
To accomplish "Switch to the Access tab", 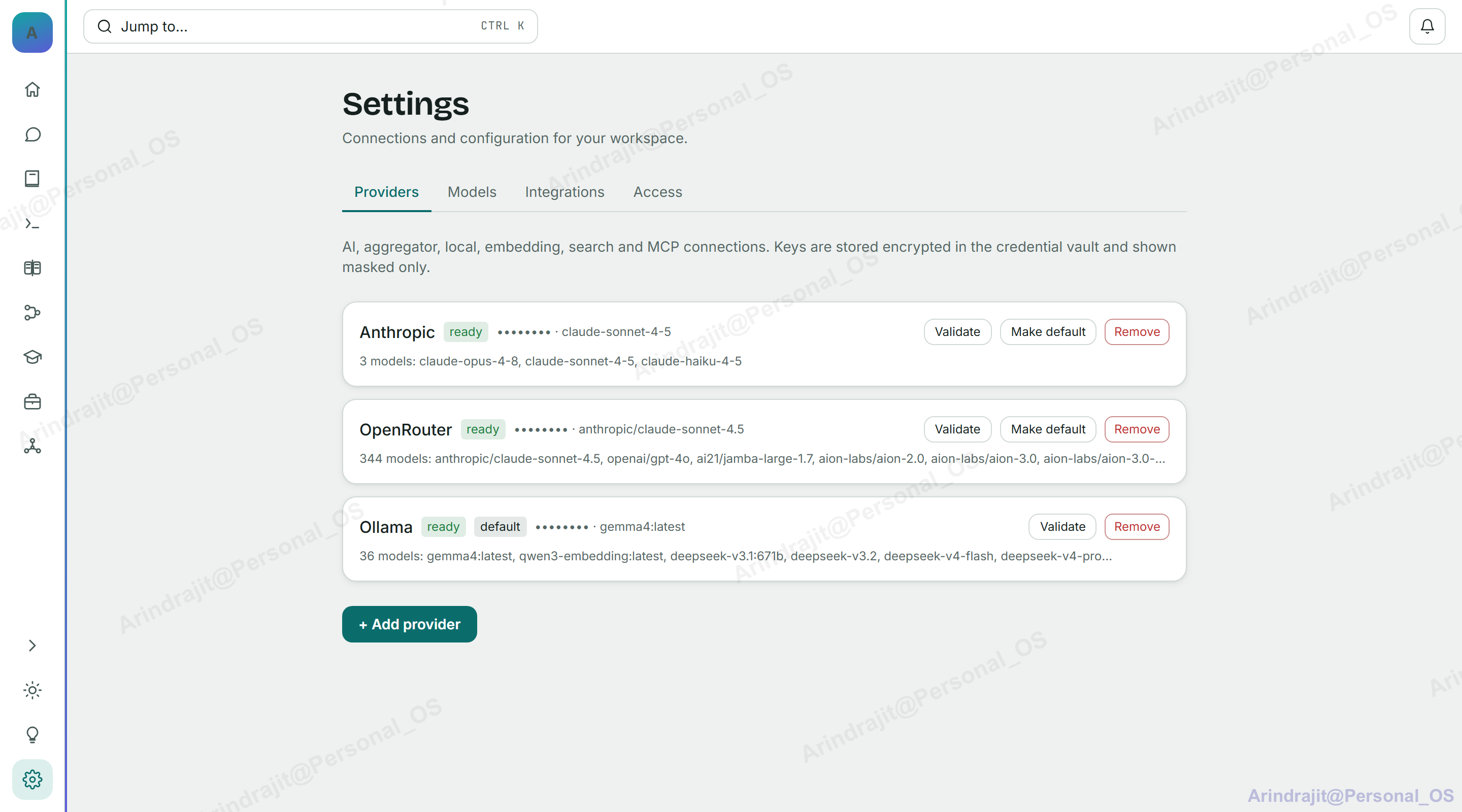I will tap(658, 192).
